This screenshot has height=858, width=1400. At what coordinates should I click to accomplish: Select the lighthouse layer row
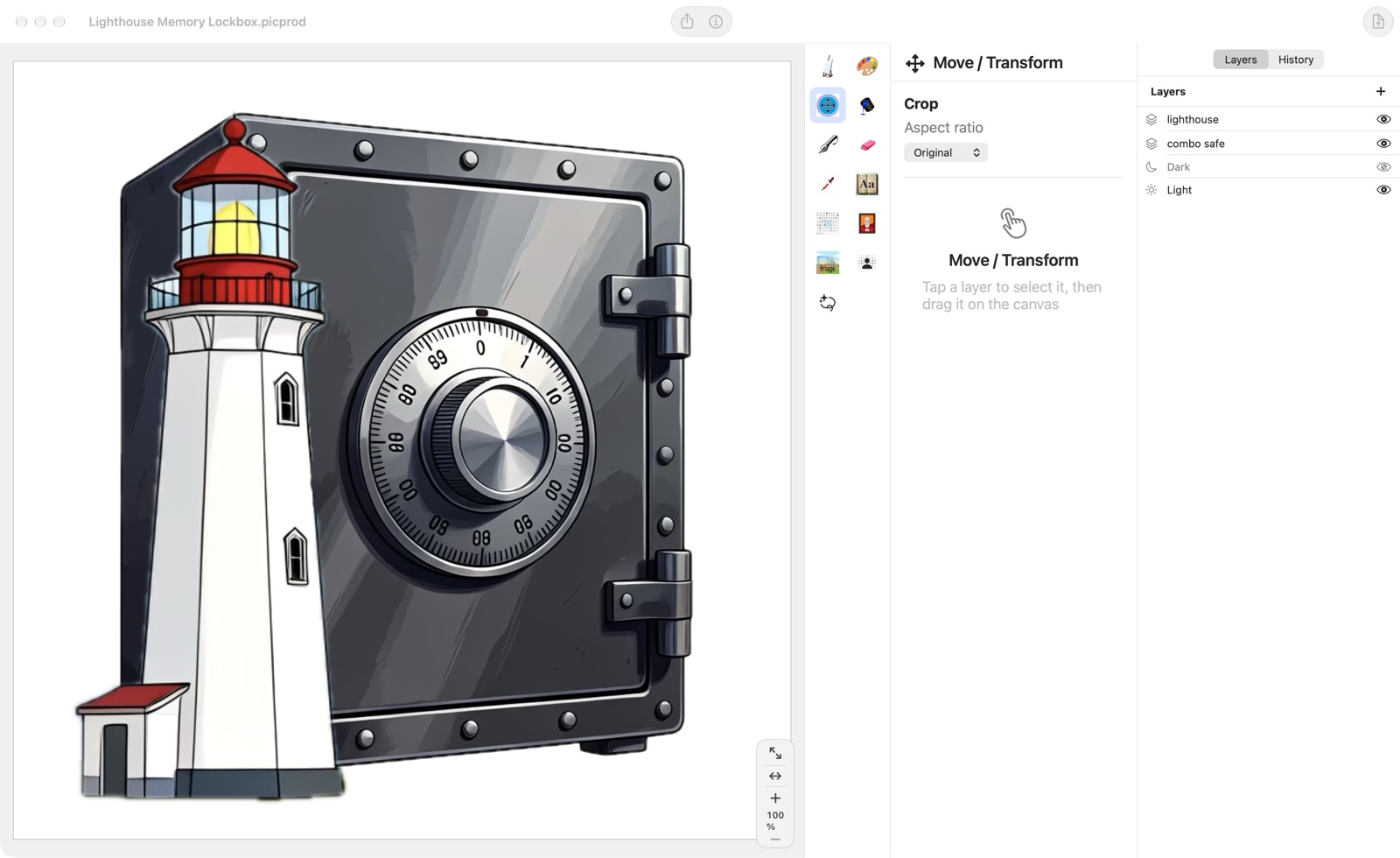(x=1270, y=119)
